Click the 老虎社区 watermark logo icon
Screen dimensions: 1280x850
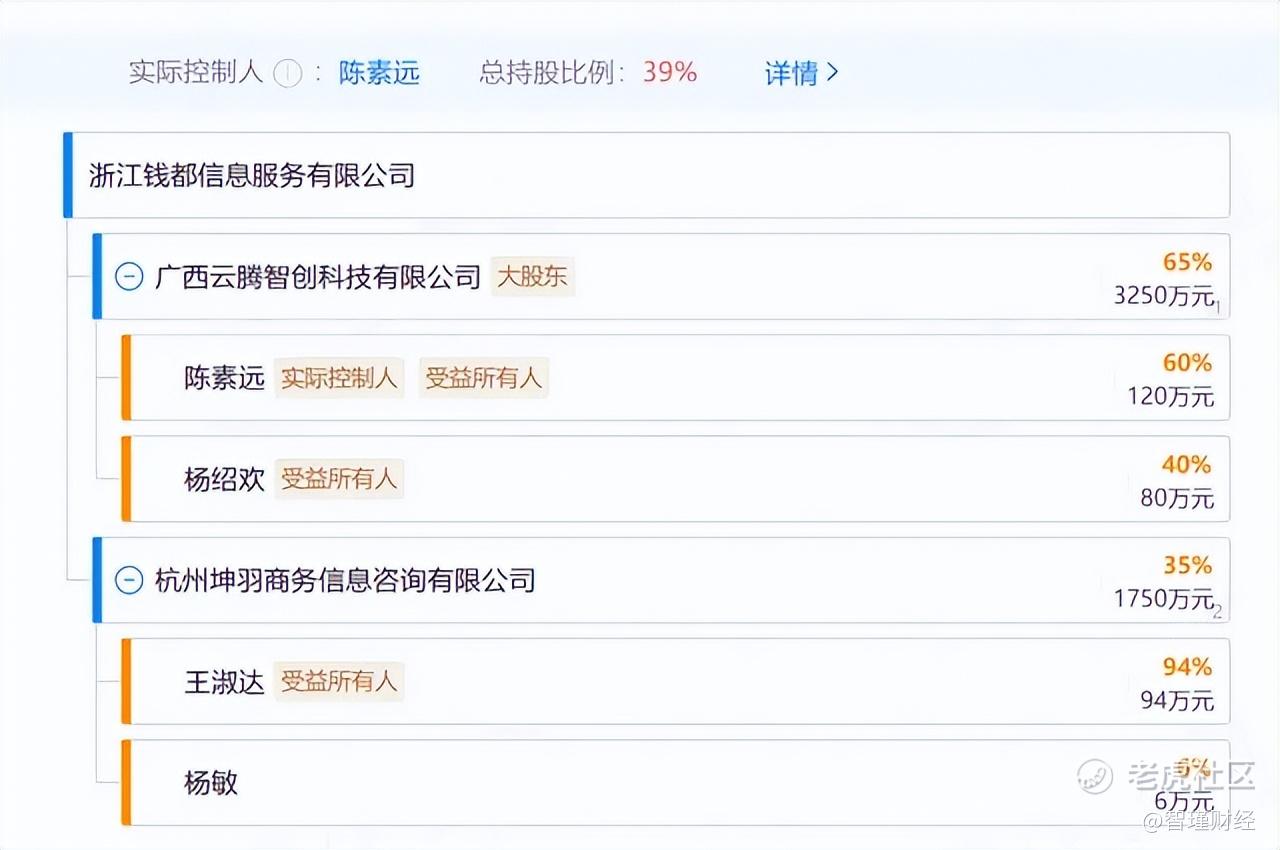point(1095,775)
